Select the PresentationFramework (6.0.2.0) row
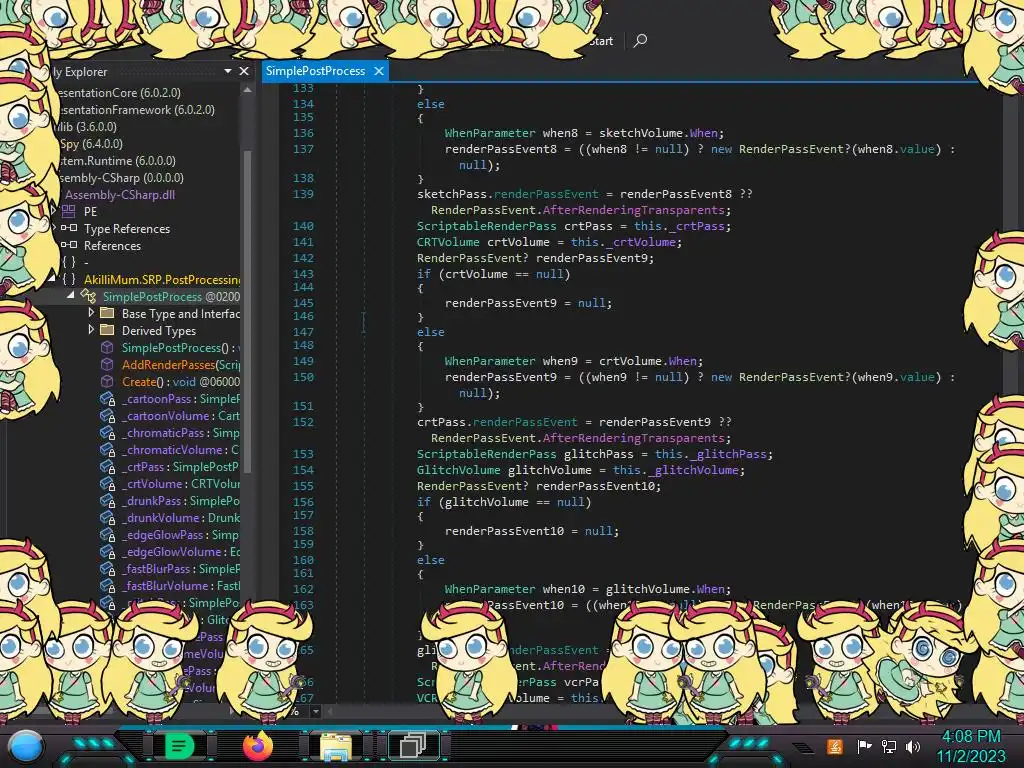 click(136, 110)
